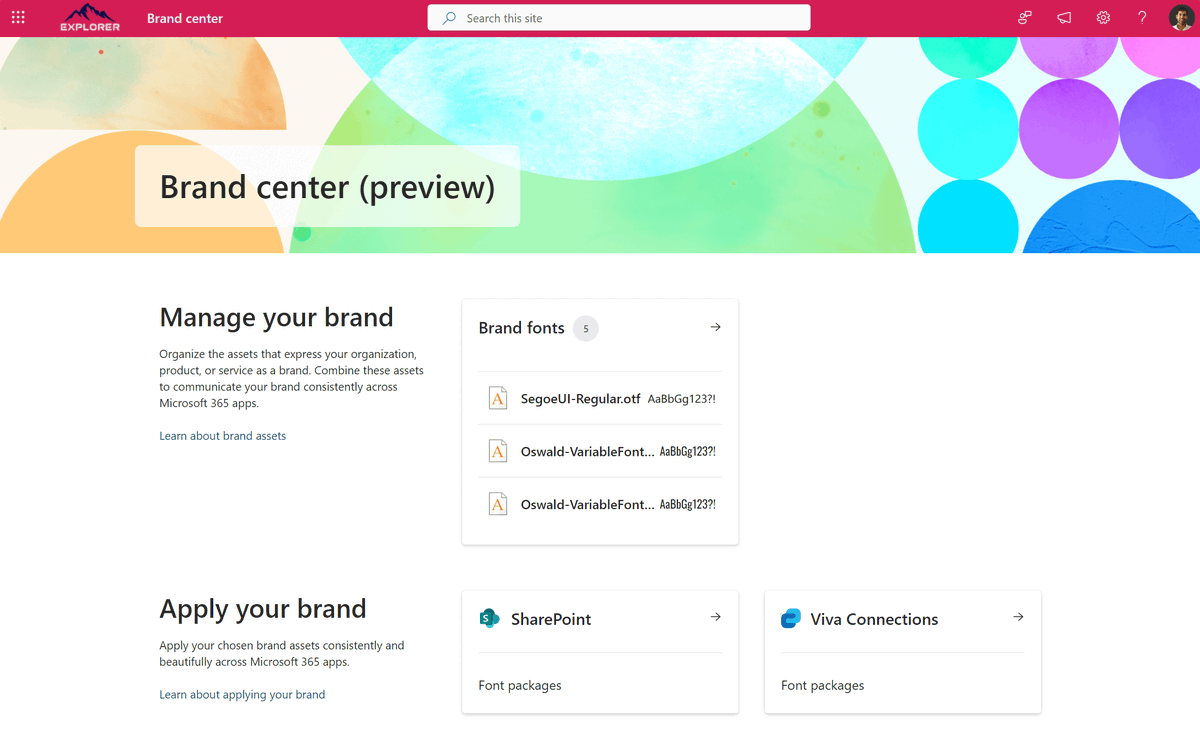Click the Explorer mountain logo
1200x734 pixels.
point(90,18)
